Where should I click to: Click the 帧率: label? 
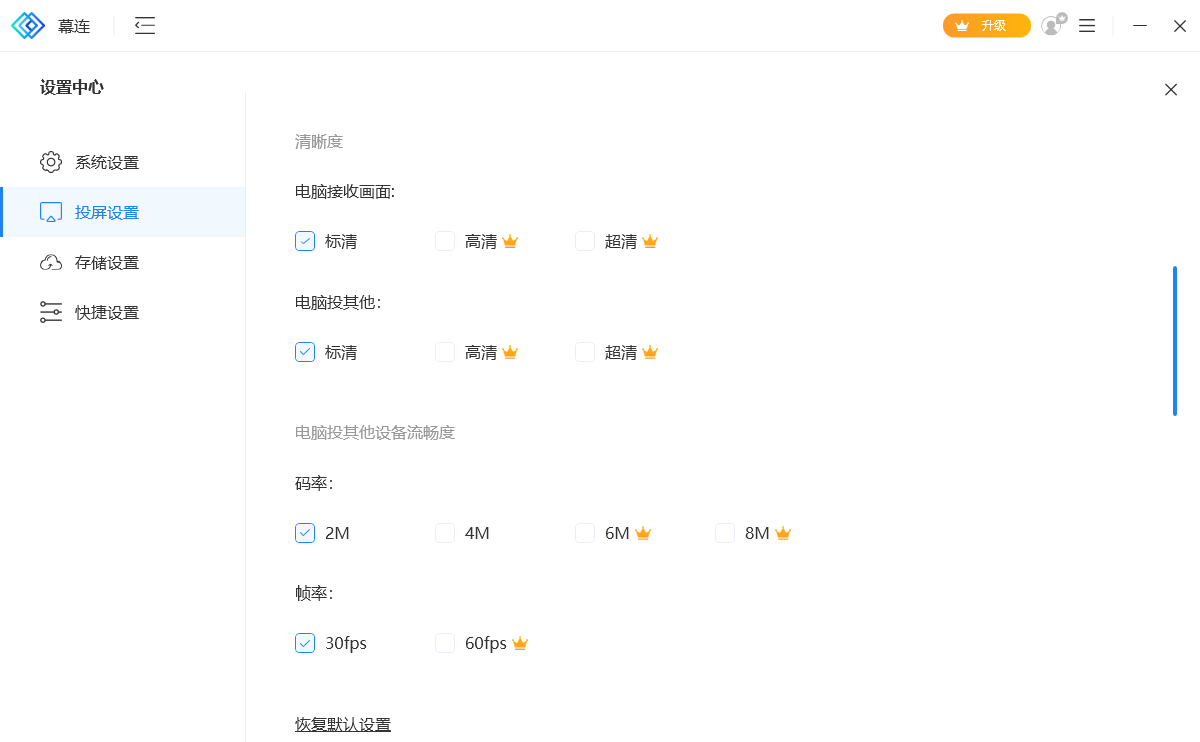tap(314, 593)
